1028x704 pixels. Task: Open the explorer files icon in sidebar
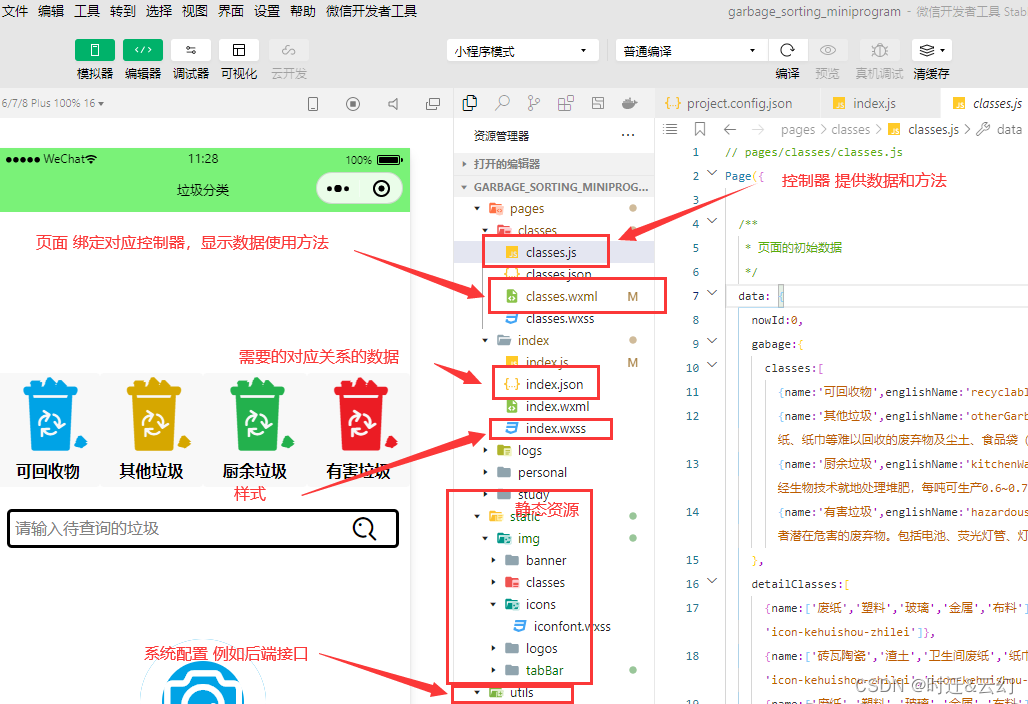click(x=469, y=103)
